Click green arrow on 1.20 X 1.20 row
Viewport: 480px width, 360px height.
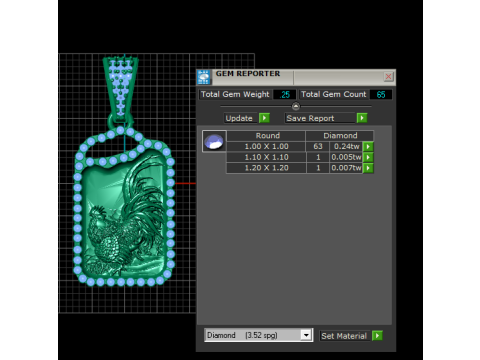point(368,168)
